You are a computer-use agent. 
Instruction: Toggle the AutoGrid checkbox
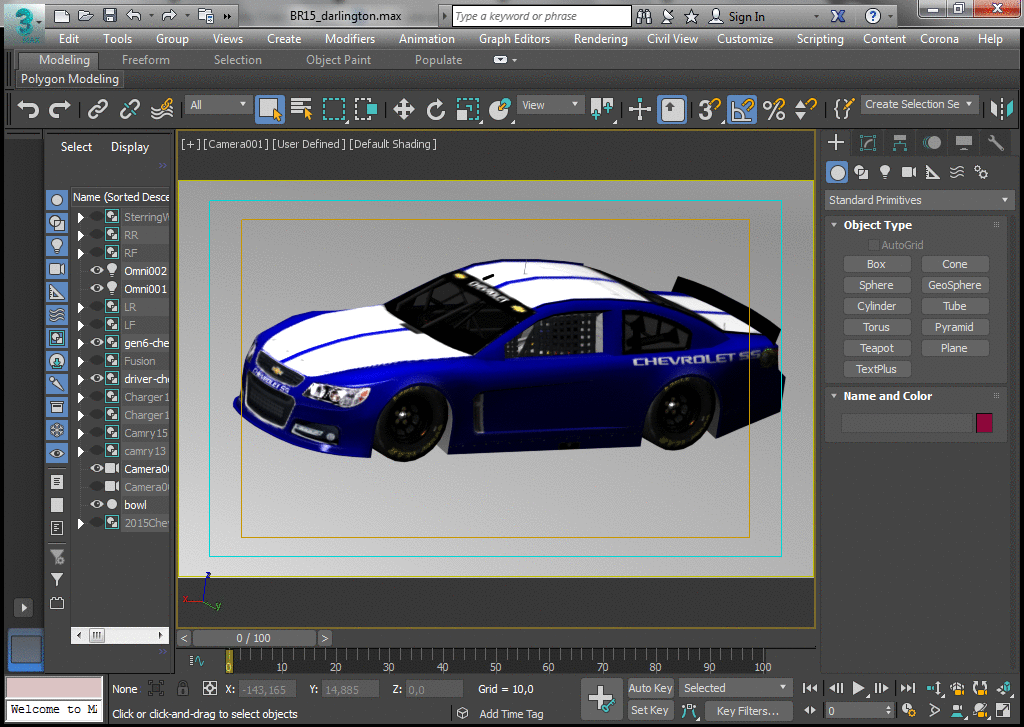pyautogui.click(x=873, y=245)
